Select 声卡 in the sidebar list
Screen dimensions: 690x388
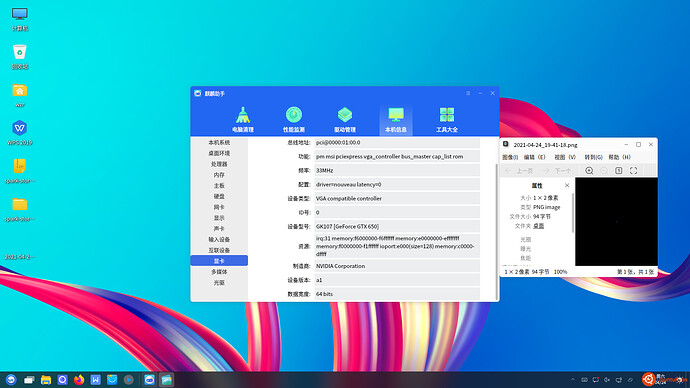click(x=219, y=229)
